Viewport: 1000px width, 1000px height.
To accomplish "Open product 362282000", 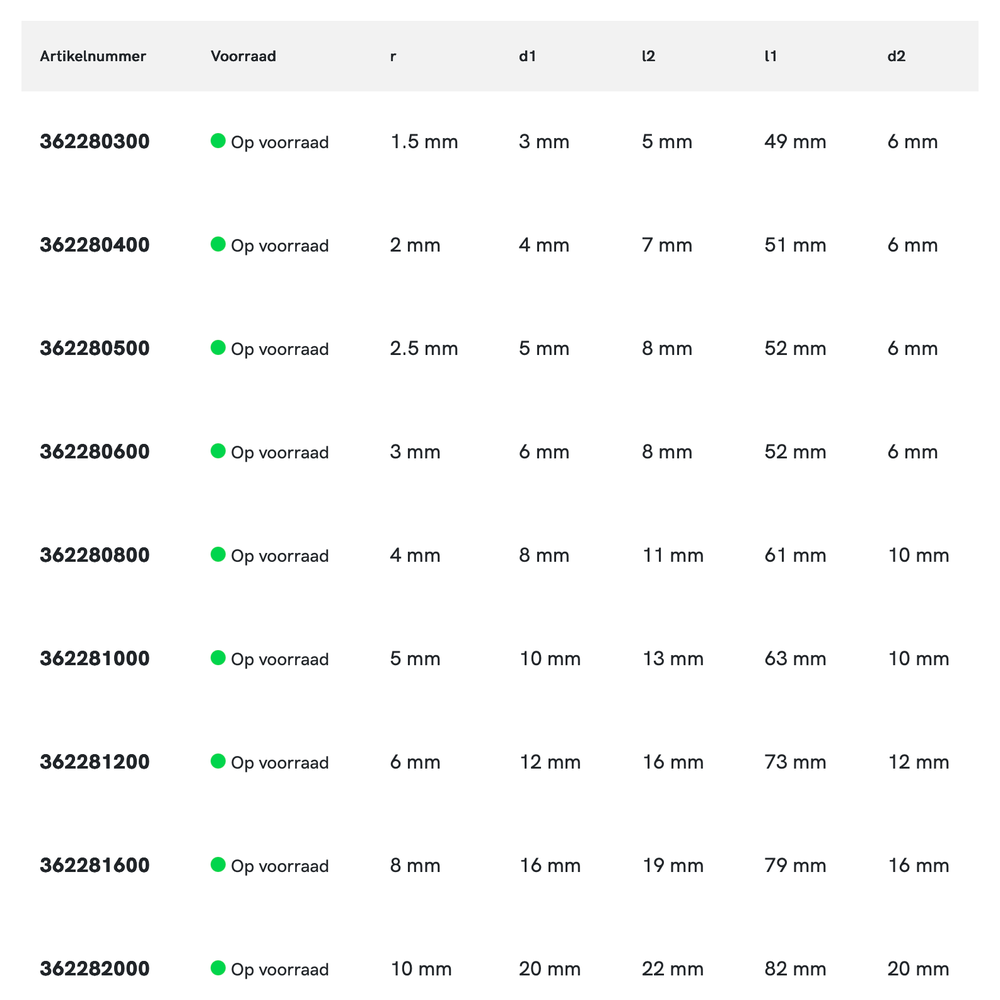I will tap(95, 969).
